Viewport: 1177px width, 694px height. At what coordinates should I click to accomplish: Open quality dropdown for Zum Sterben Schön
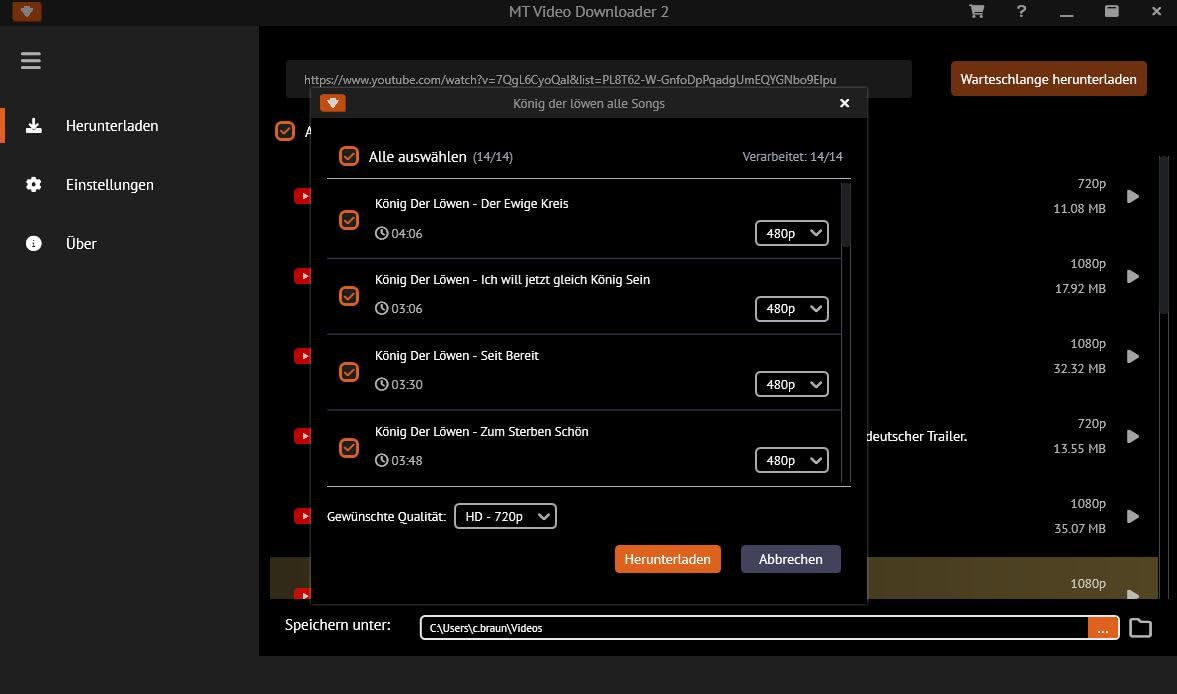[792, 460]
